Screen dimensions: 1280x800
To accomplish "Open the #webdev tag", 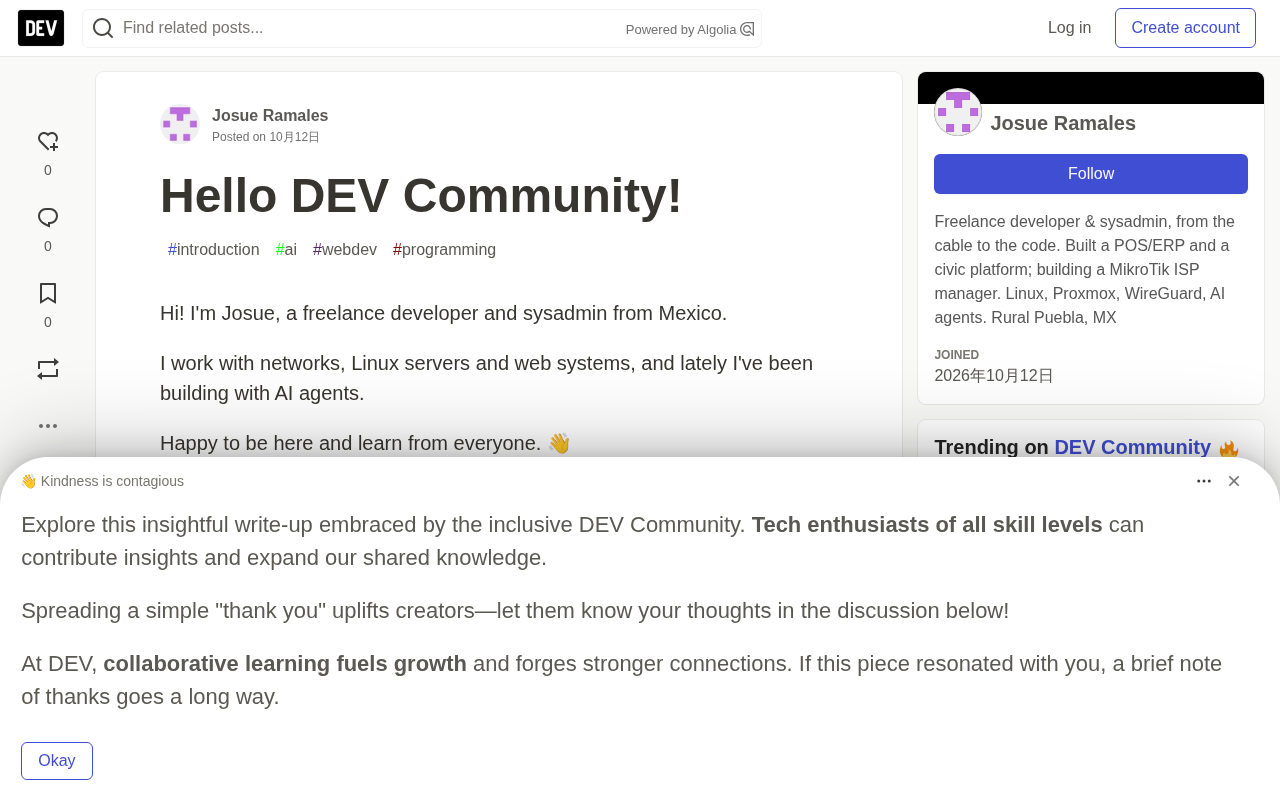I will click(345, 250).
